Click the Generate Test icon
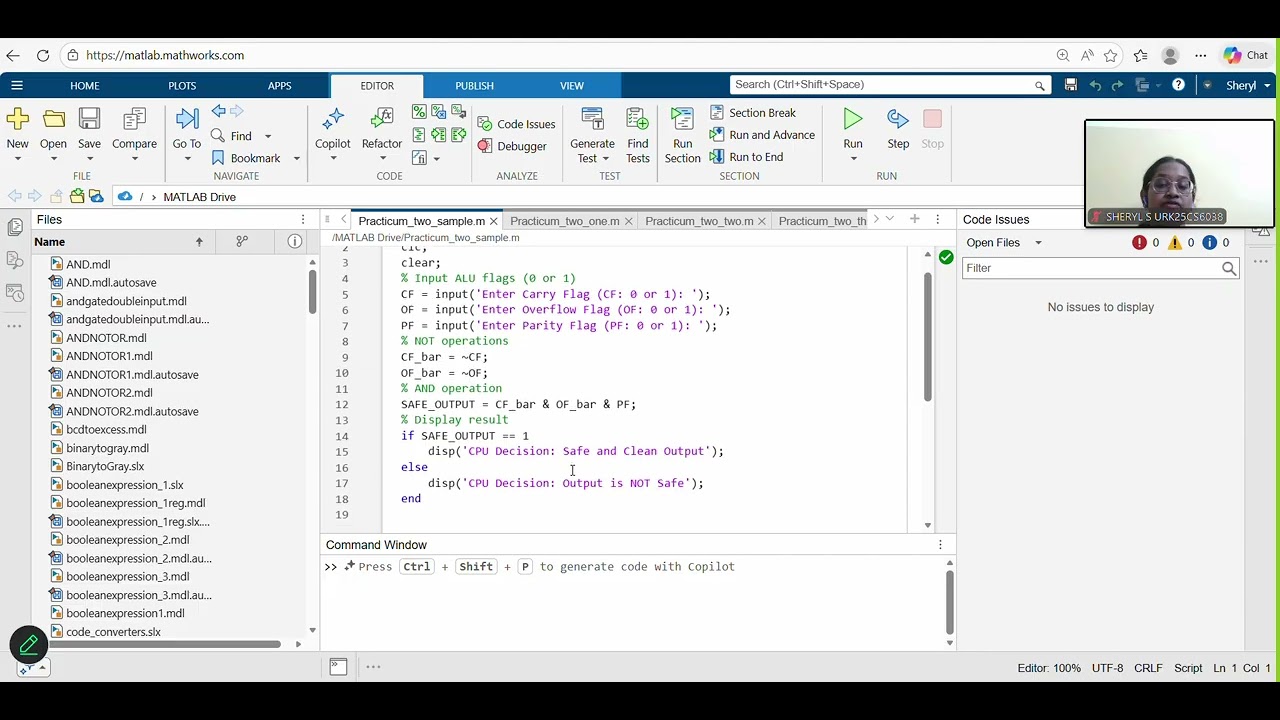 tap(592, 120)
